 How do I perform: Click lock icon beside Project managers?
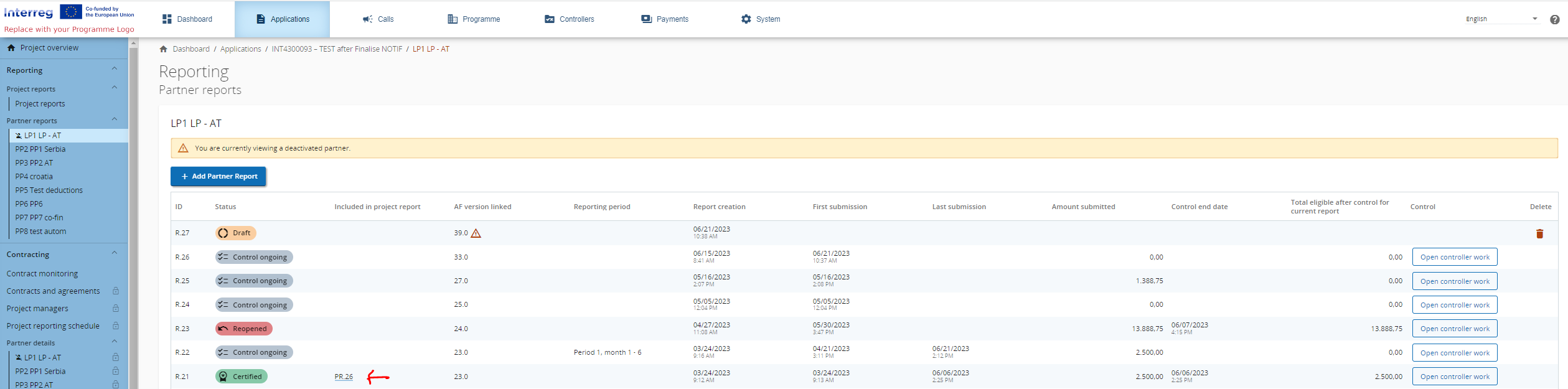click(115, 309)
